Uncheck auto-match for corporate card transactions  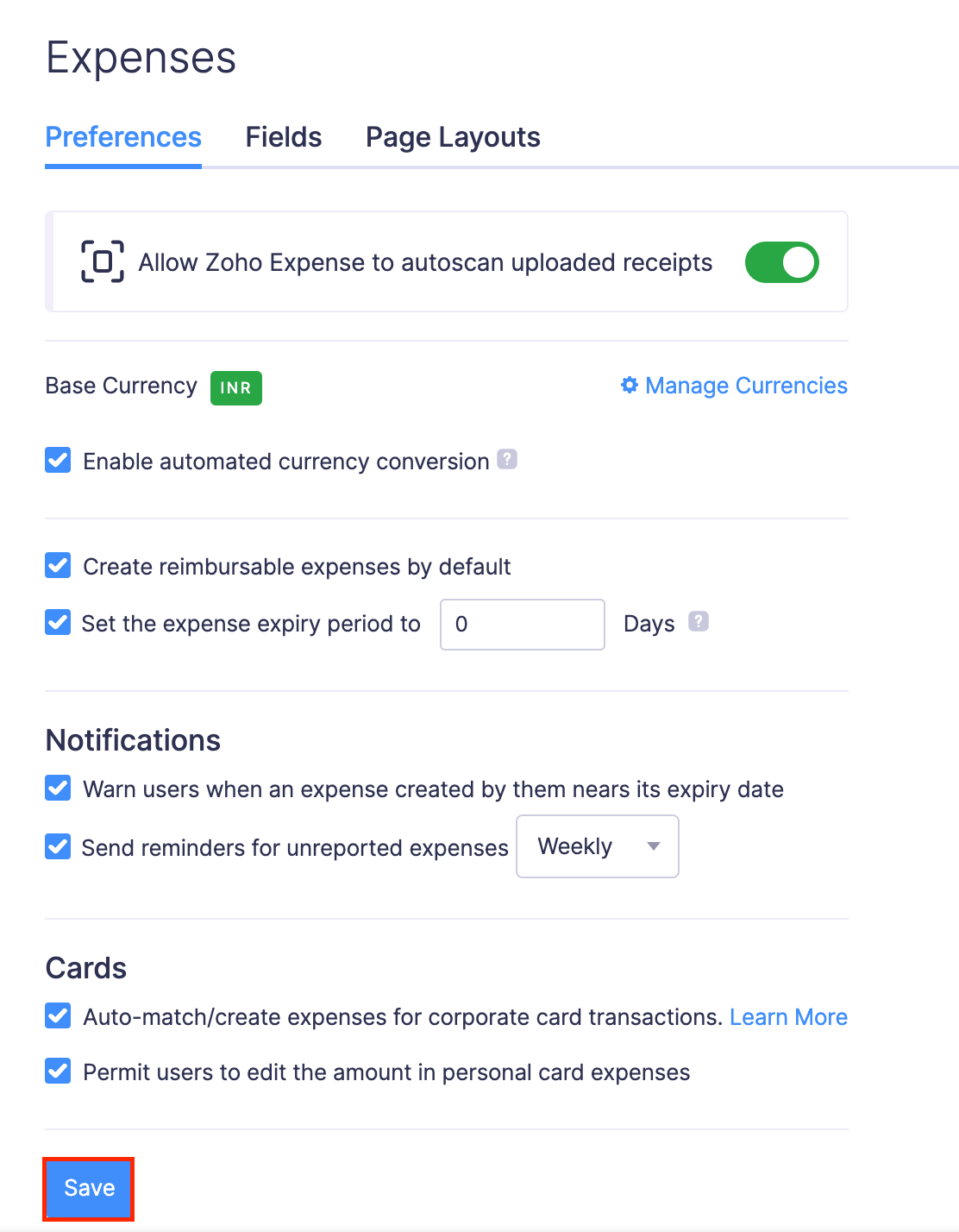coord(57,1016)
